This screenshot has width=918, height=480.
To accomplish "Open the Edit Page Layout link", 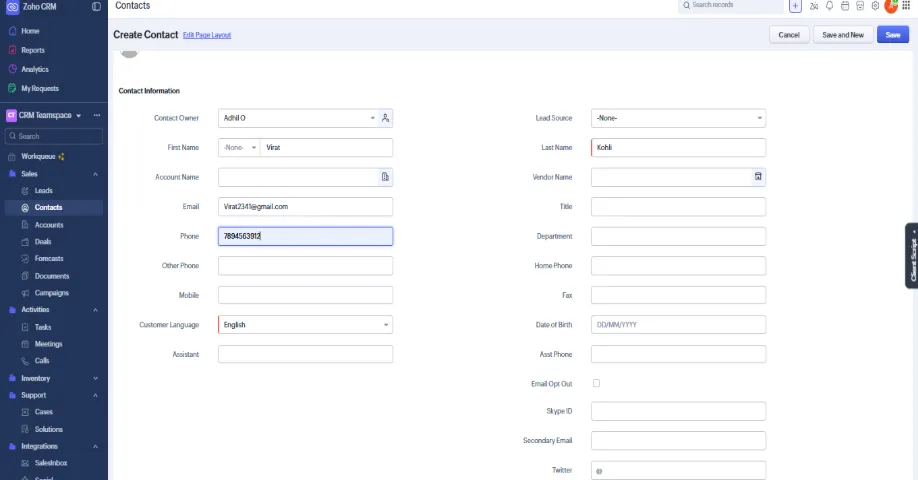I will click(207, 35).
